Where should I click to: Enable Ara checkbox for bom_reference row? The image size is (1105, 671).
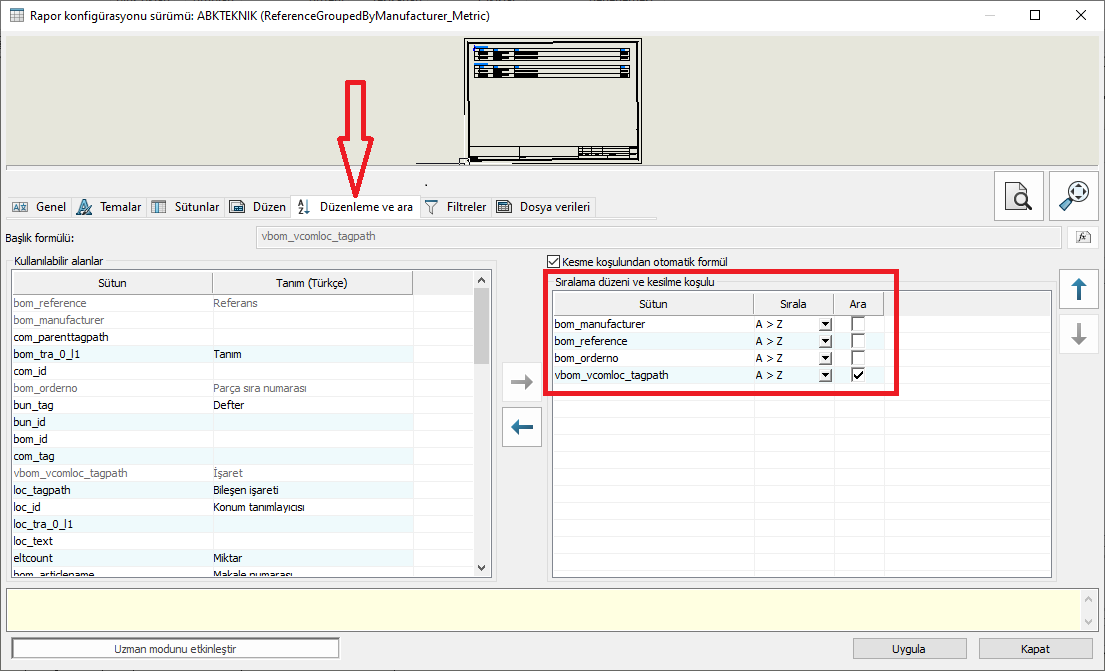(858, 341)
